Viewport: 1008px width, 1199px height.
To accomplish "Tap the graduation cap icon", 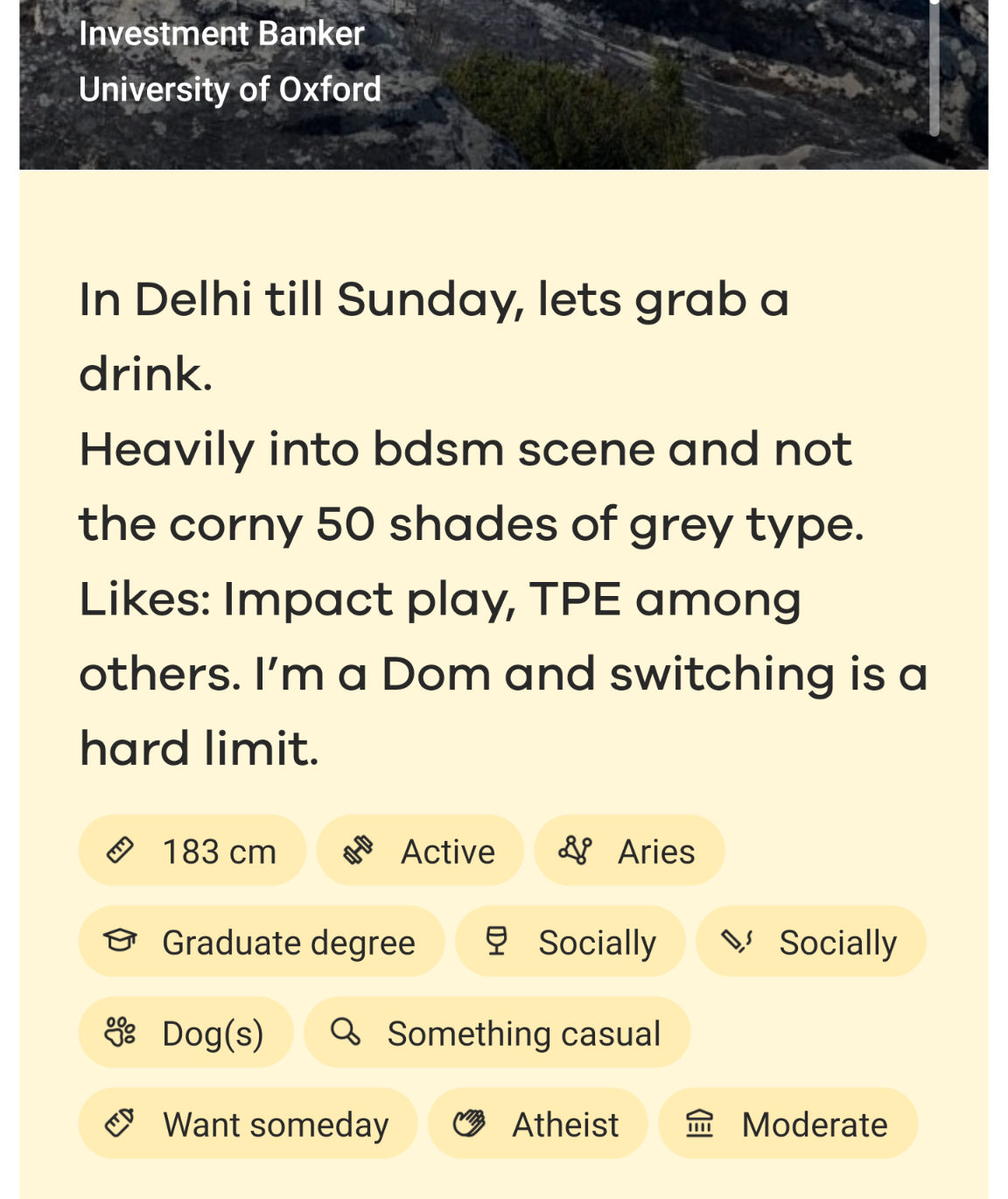I will (x=120, y=942).
